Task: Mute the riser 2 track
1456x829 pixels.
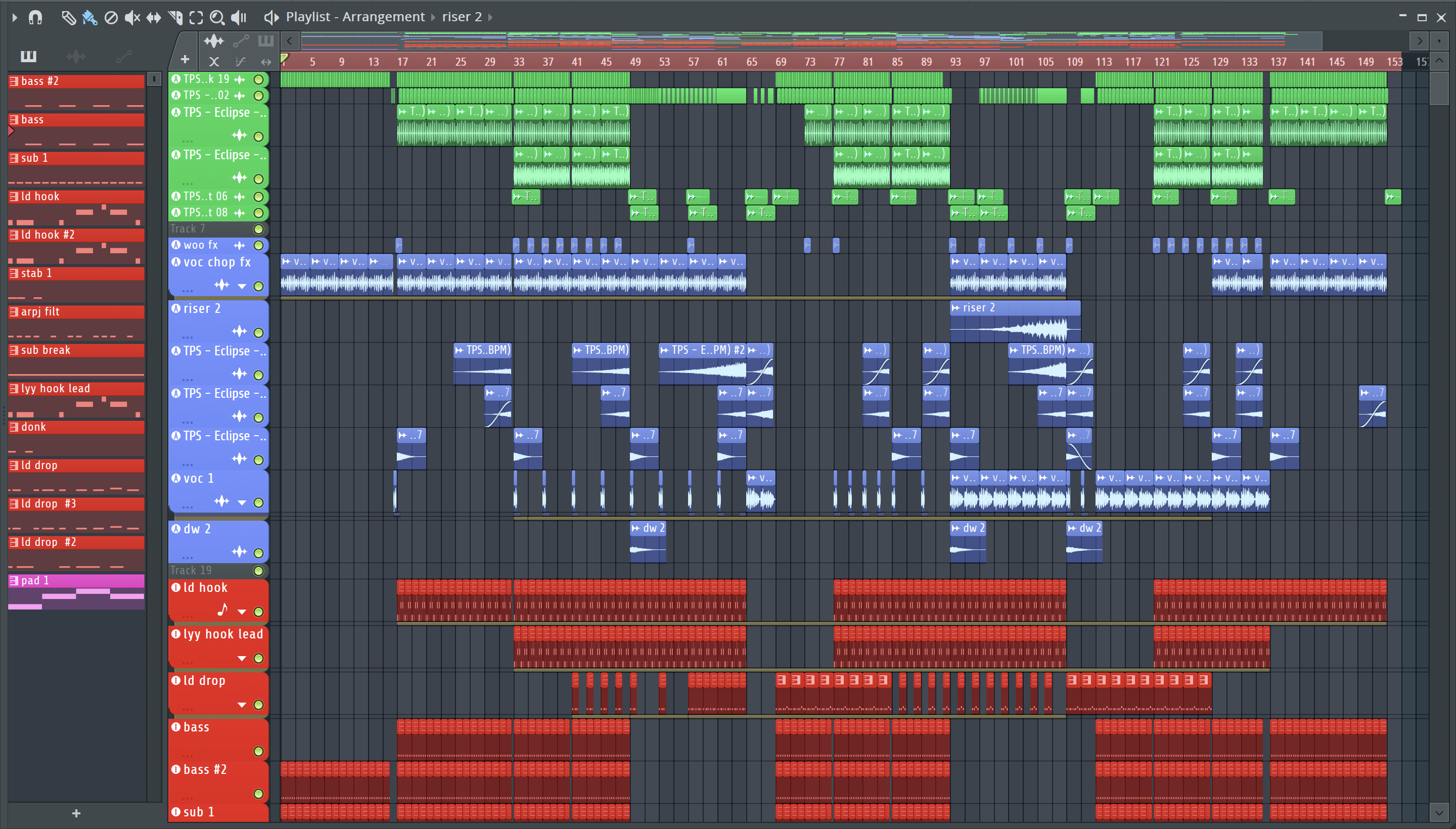Action: tap(258, 333)
